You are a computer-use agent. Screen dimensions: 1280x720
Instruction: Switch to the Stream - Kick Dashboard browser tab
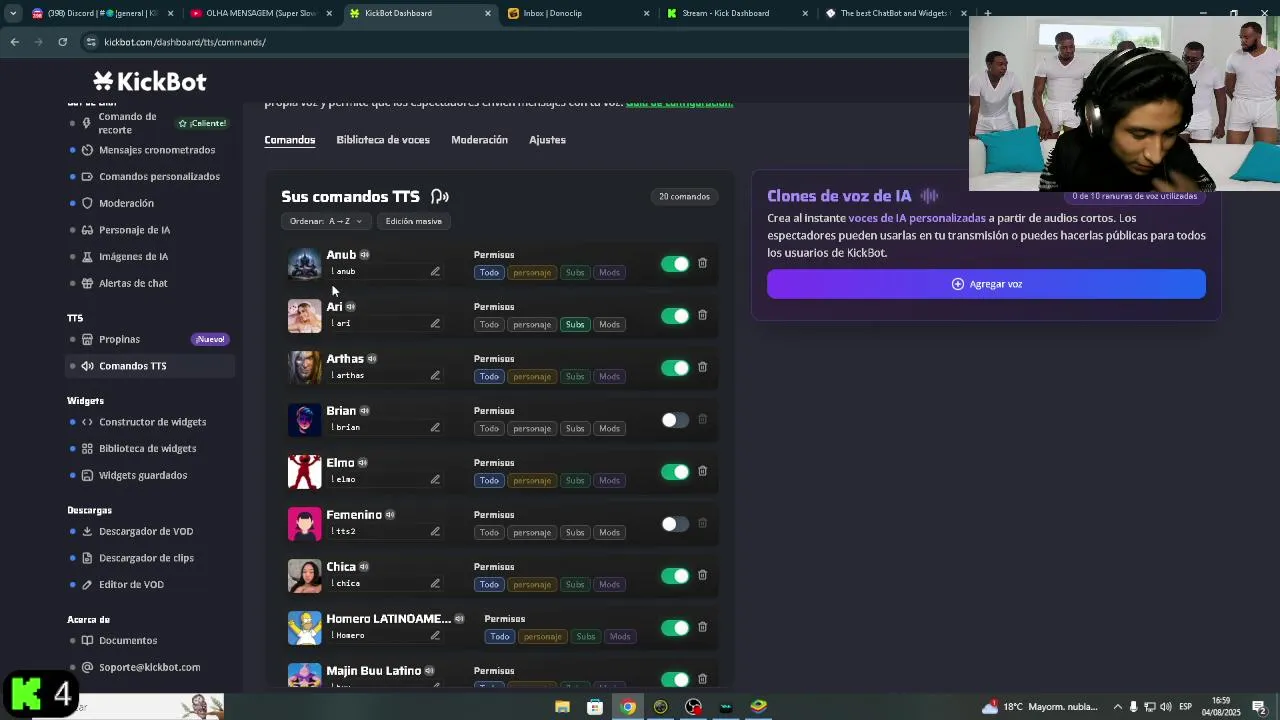(x=735, y=13)
